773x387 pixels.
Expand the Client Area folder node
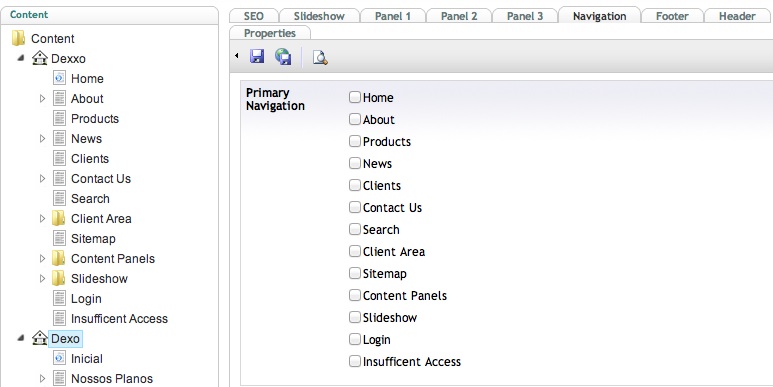click(x=42, y=218)
